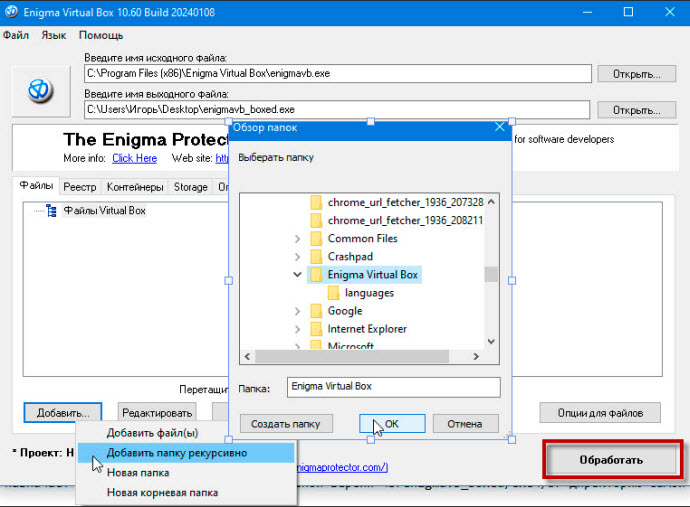Click the Common Files folder icon
690x507 pixels.
(316, 239)
